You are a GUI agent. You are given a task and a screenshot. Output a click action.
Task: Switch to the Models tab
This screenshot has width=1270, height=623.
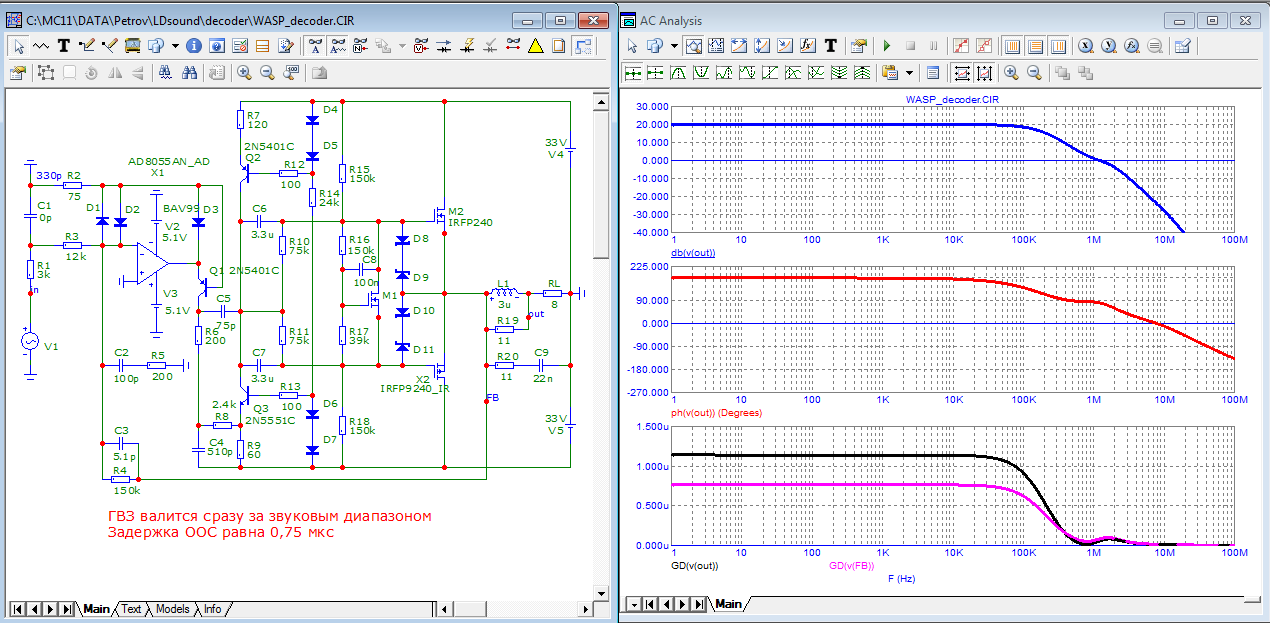172,609
